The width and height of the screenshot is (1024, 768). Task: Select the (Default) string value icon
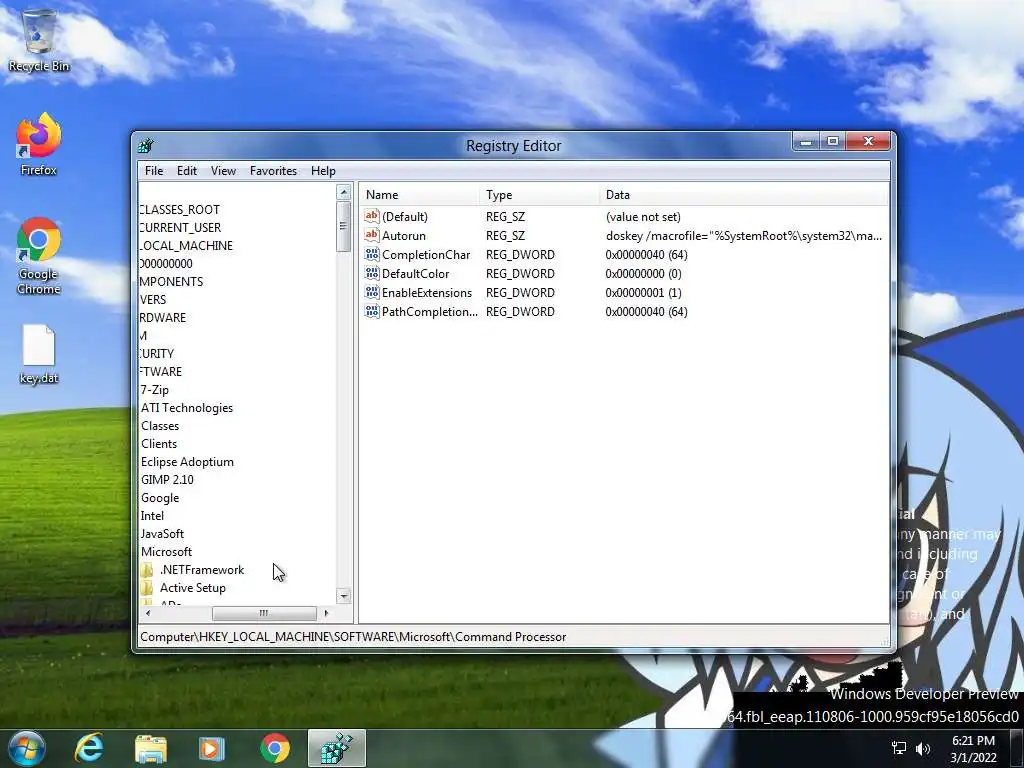(372, 216)
